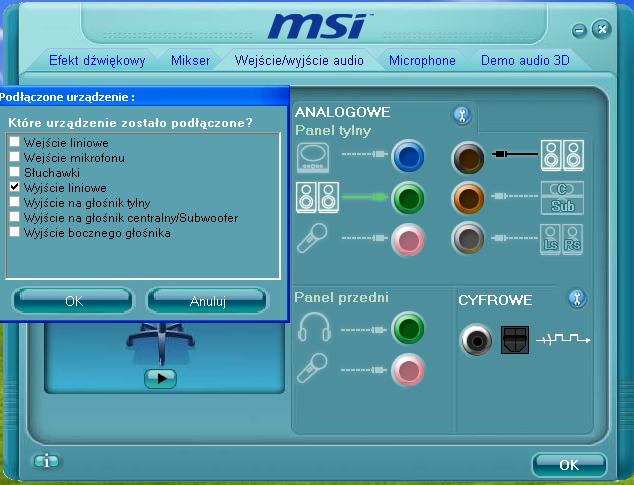Click the pink microphone jack on rear panel
The width and height of the screenshot is (634, 485).
[408, 240]
